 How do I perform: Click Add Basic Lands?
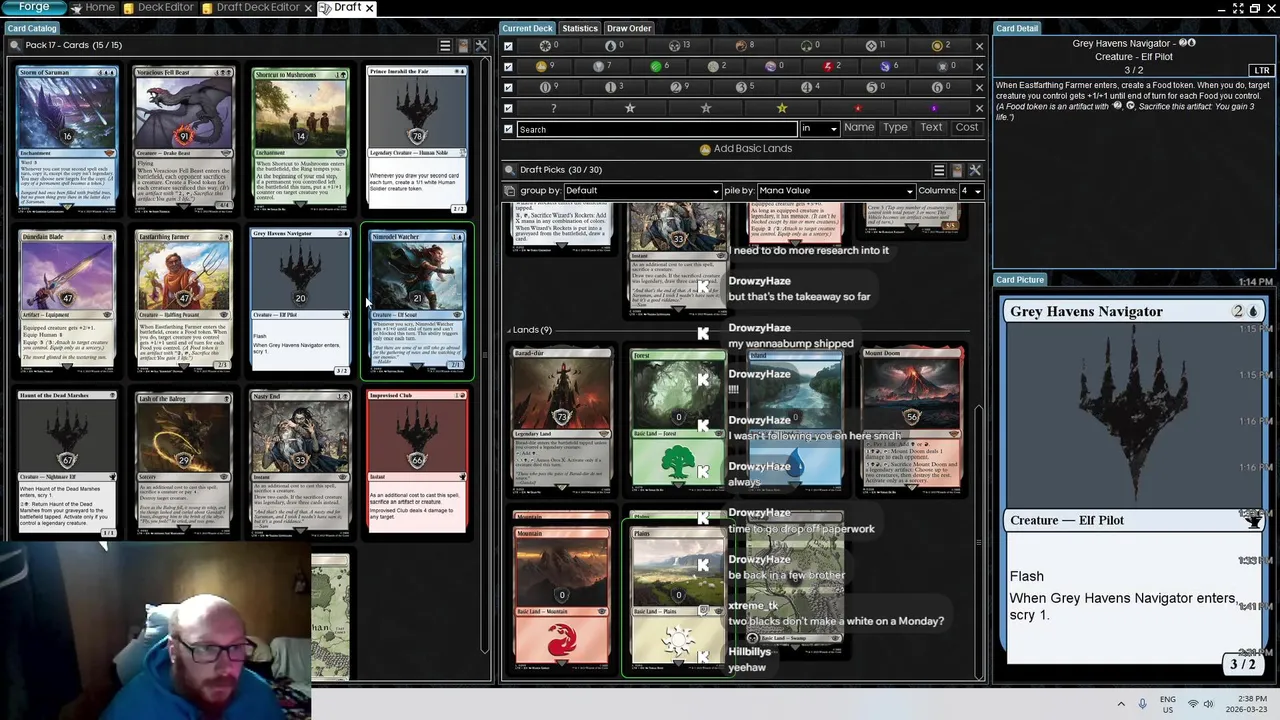click(745, 149)
